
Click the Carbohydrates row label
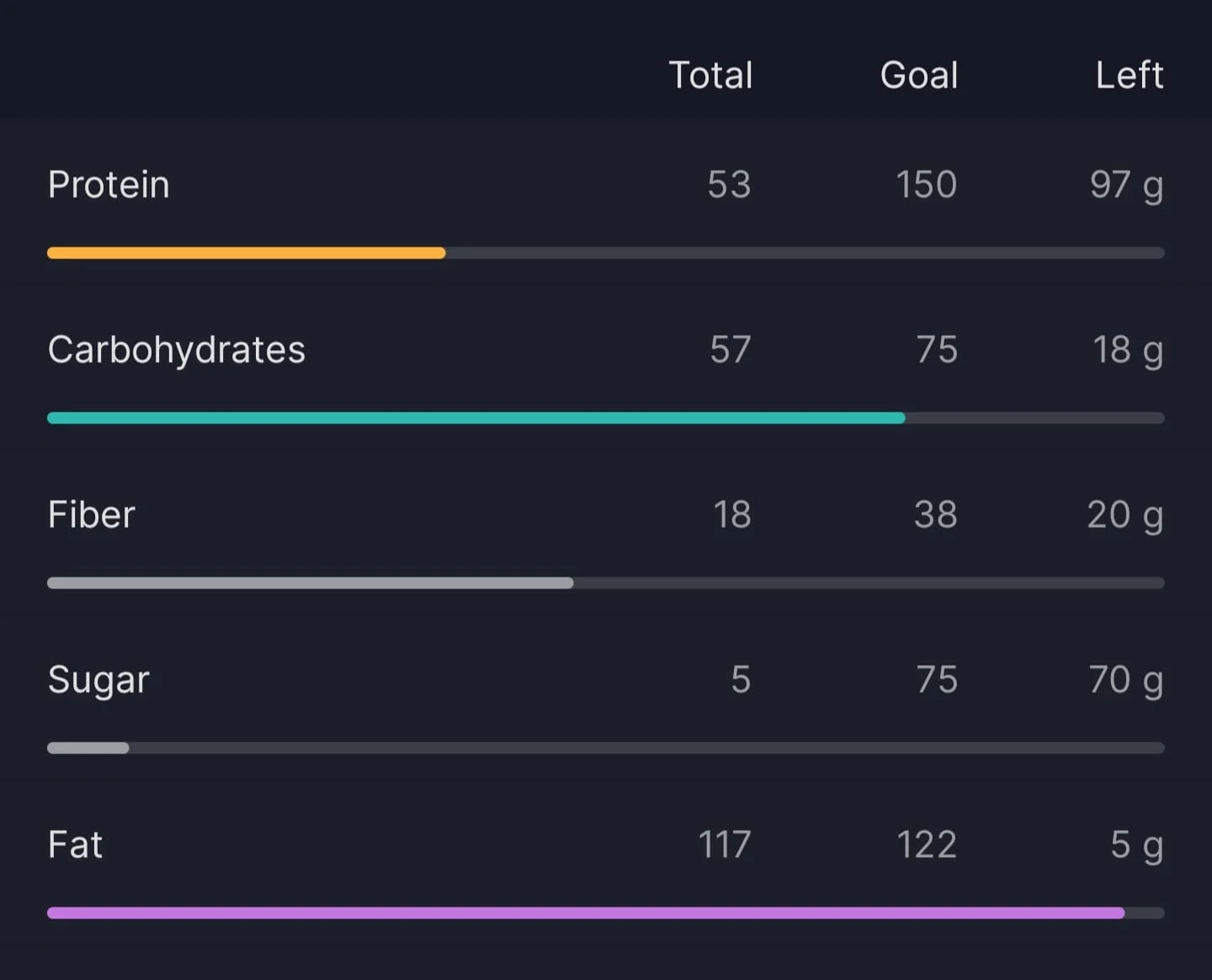(x=177, y=349)
